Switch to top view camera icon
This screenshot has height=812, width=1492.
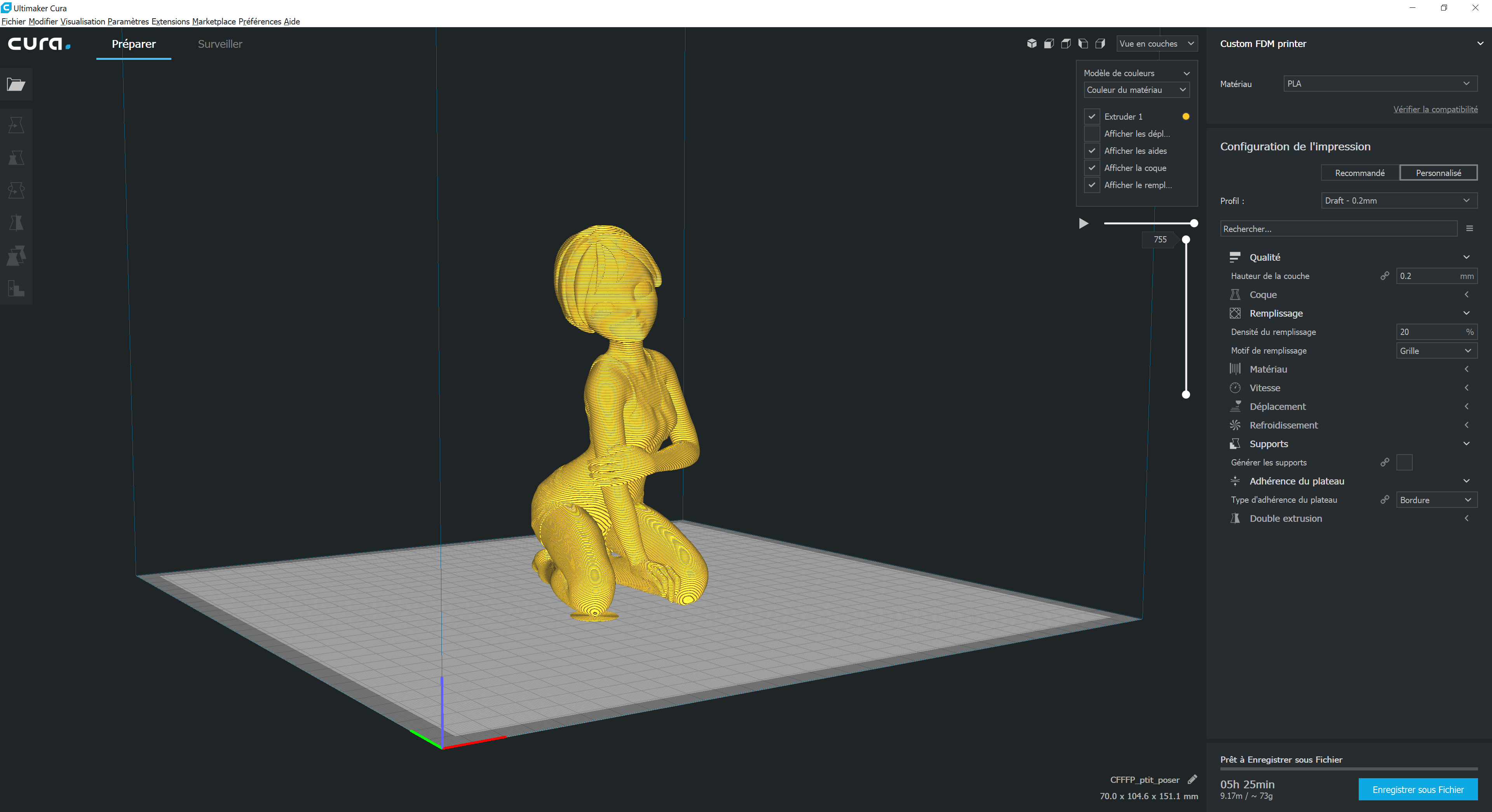coord(1066,44)
